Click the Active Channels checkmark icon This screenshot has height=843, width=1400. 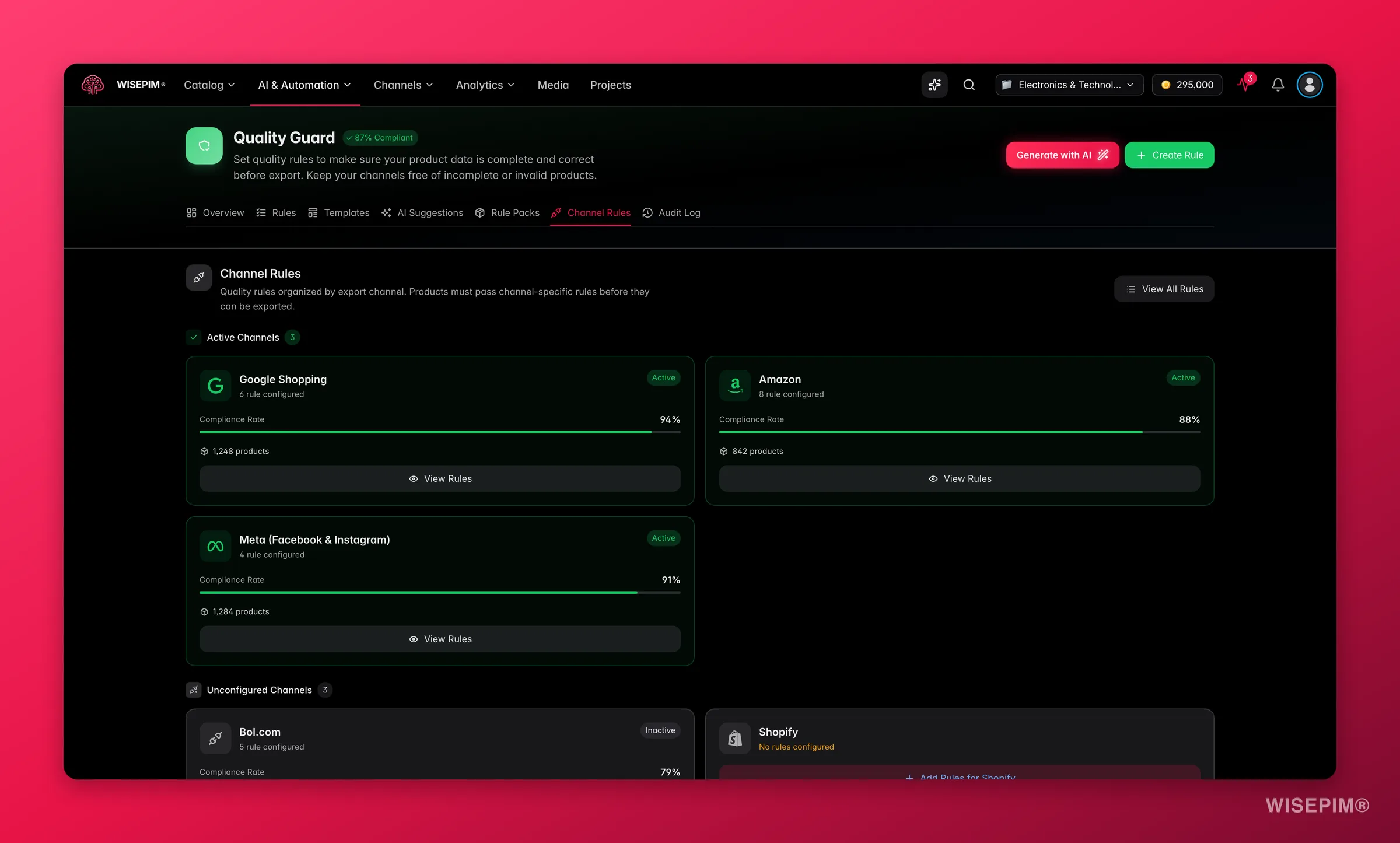point(194,337)
